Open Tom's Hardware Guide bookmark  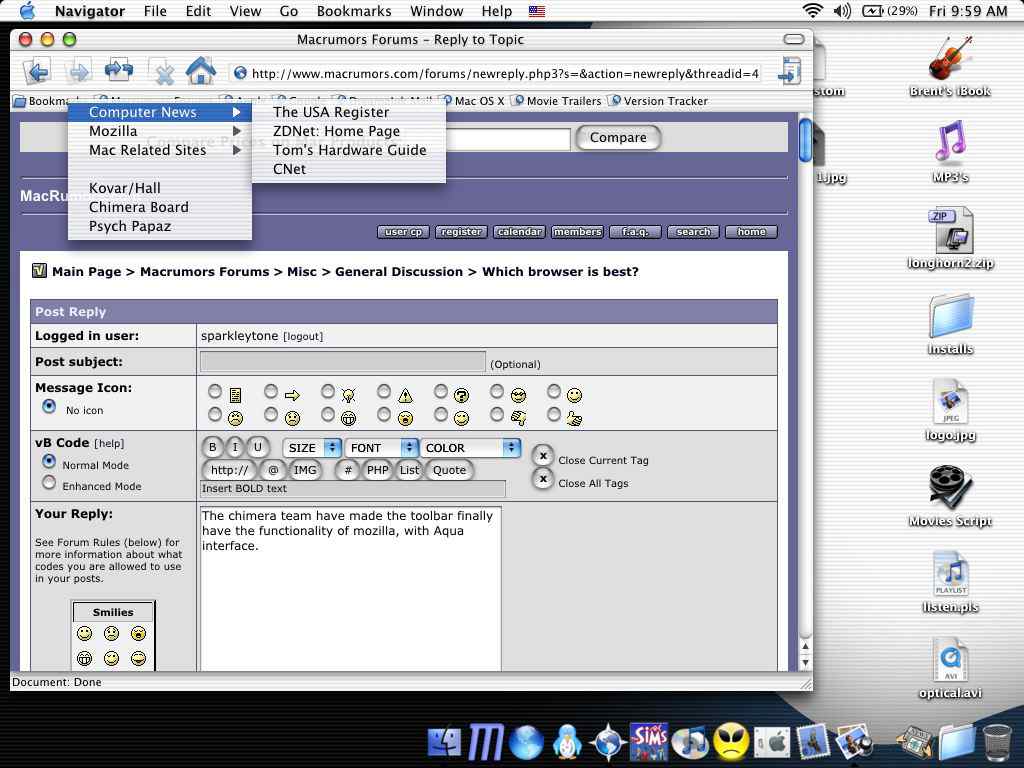tap(349, 150)
